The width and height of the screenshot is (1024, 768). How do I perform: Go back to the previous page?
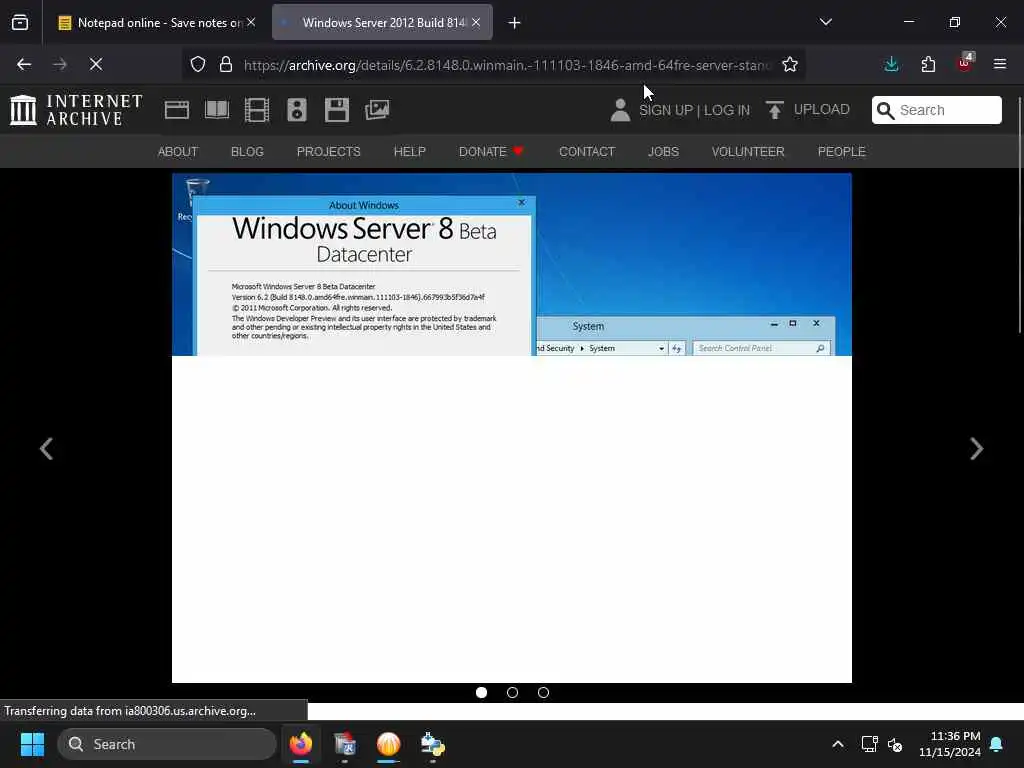(x=24, y=64)
